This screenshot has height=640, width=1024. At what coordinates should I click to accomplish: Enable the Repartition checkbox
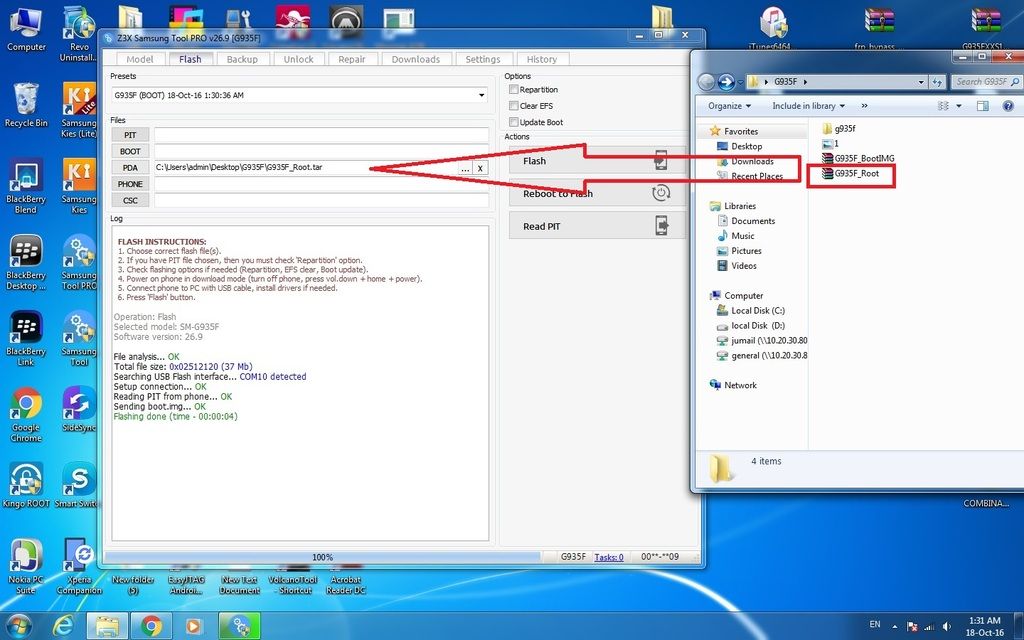pyautogui.click(x=514, y=89)
